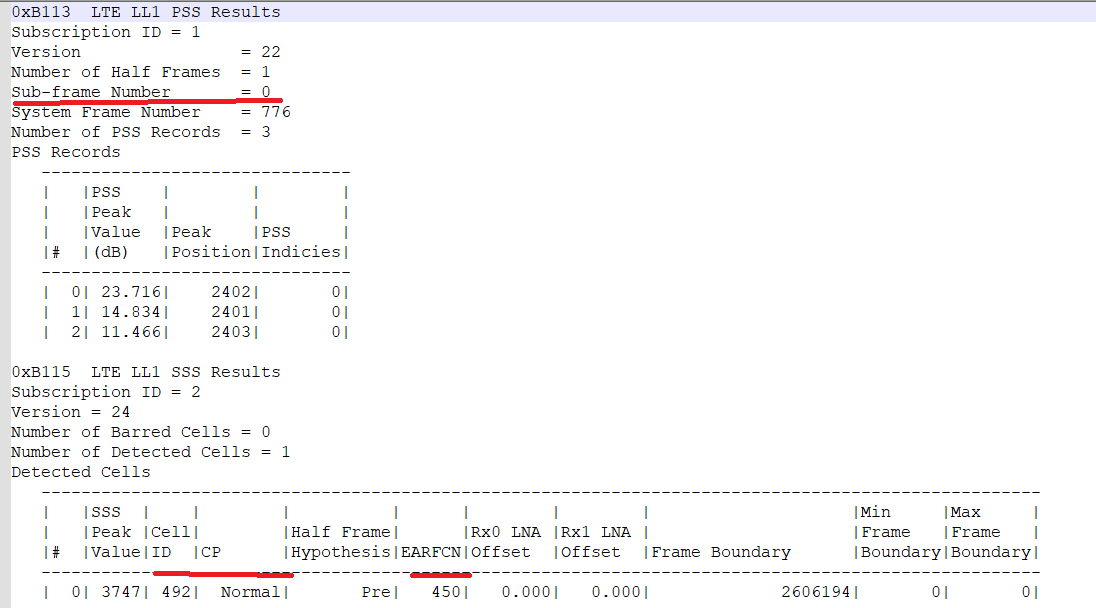This screenshot has height=608, width=1096.
Task: Click PSS peak value 11.466
Action: point(131,332)
